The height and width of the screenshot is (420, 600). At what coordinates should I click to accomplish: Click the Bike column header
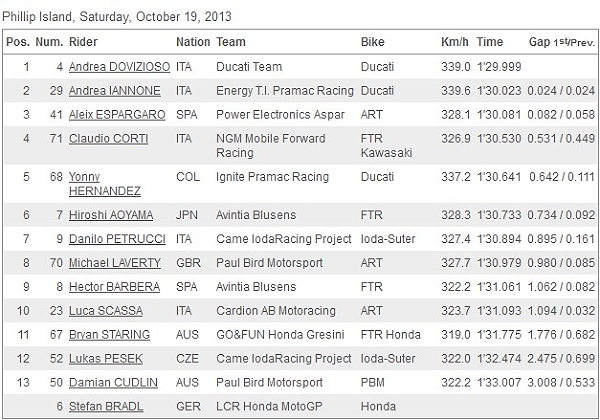tap(372, 43)
